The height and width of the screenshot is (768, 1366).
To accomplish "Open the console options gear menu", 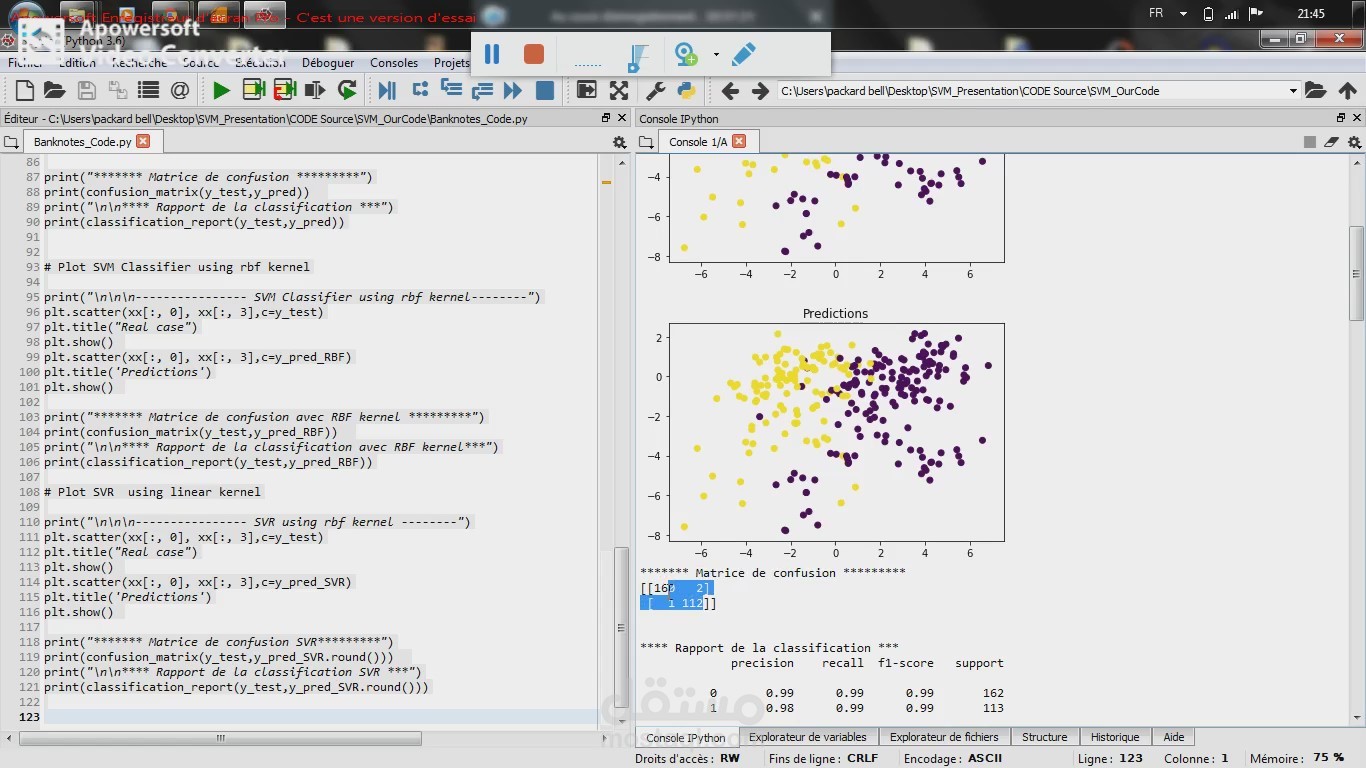I will (x=1355, y=142).
